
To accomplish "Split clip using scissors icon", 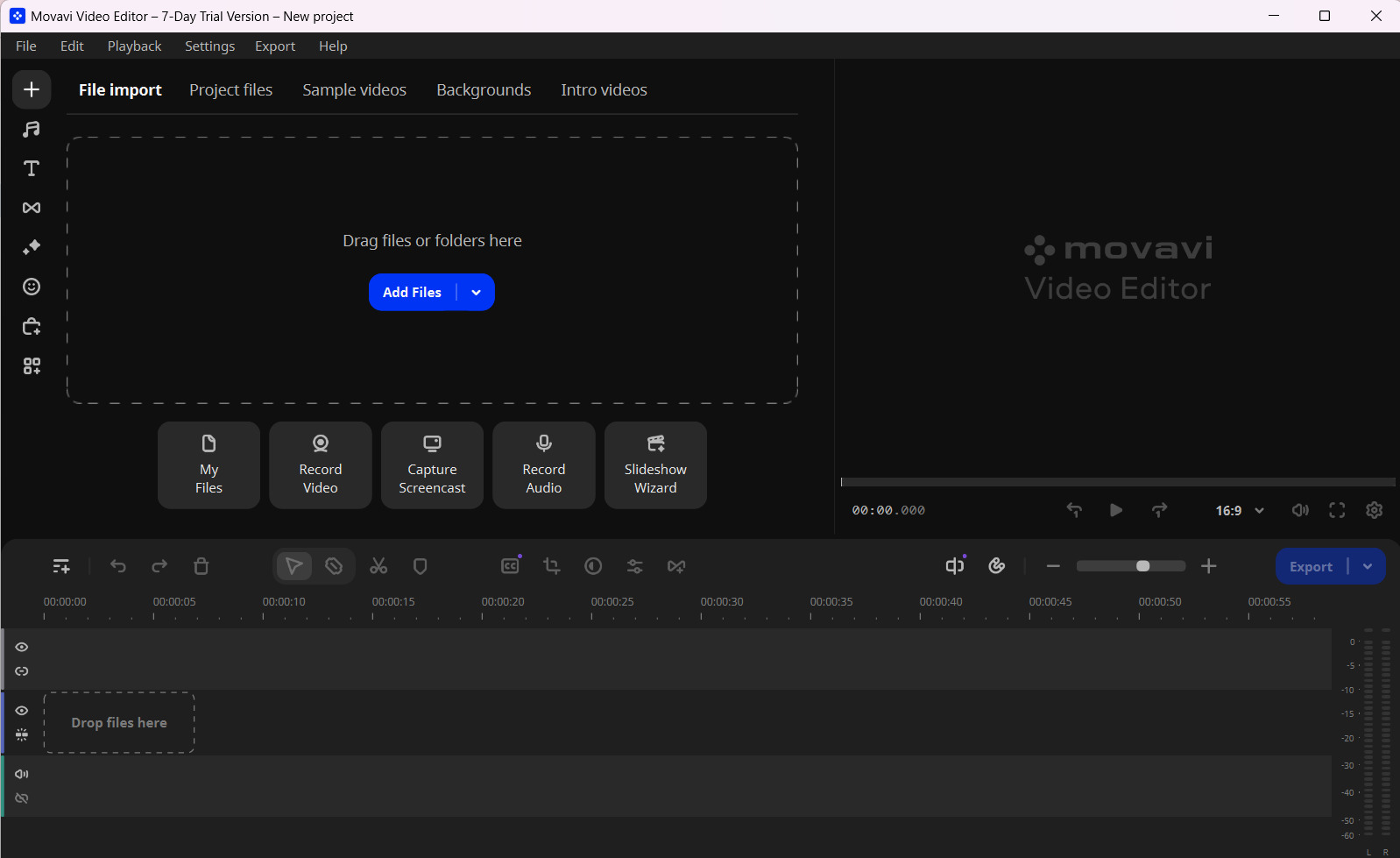I will [x=378, y=566].
